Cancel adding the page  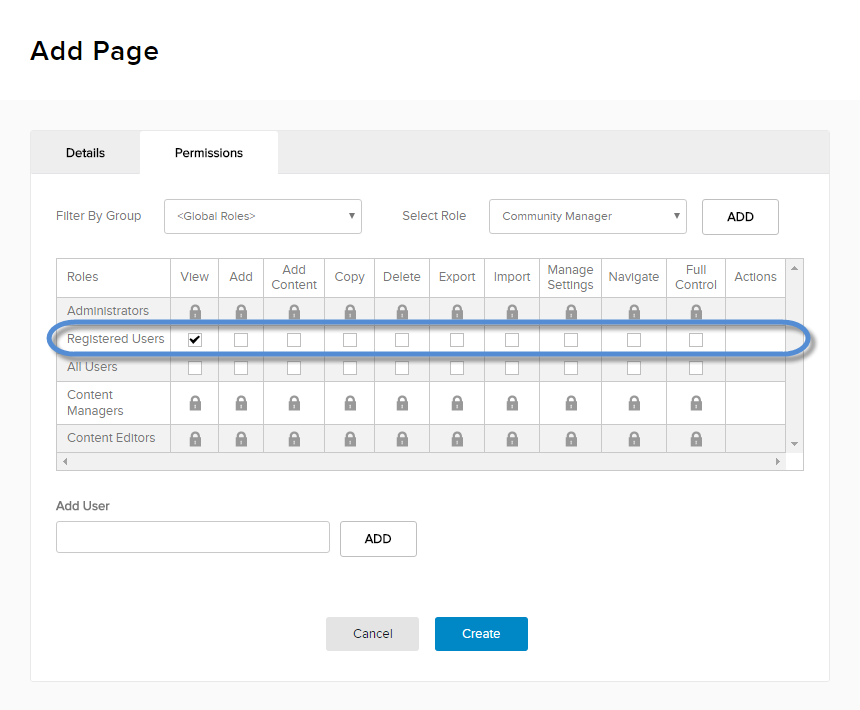372,634
